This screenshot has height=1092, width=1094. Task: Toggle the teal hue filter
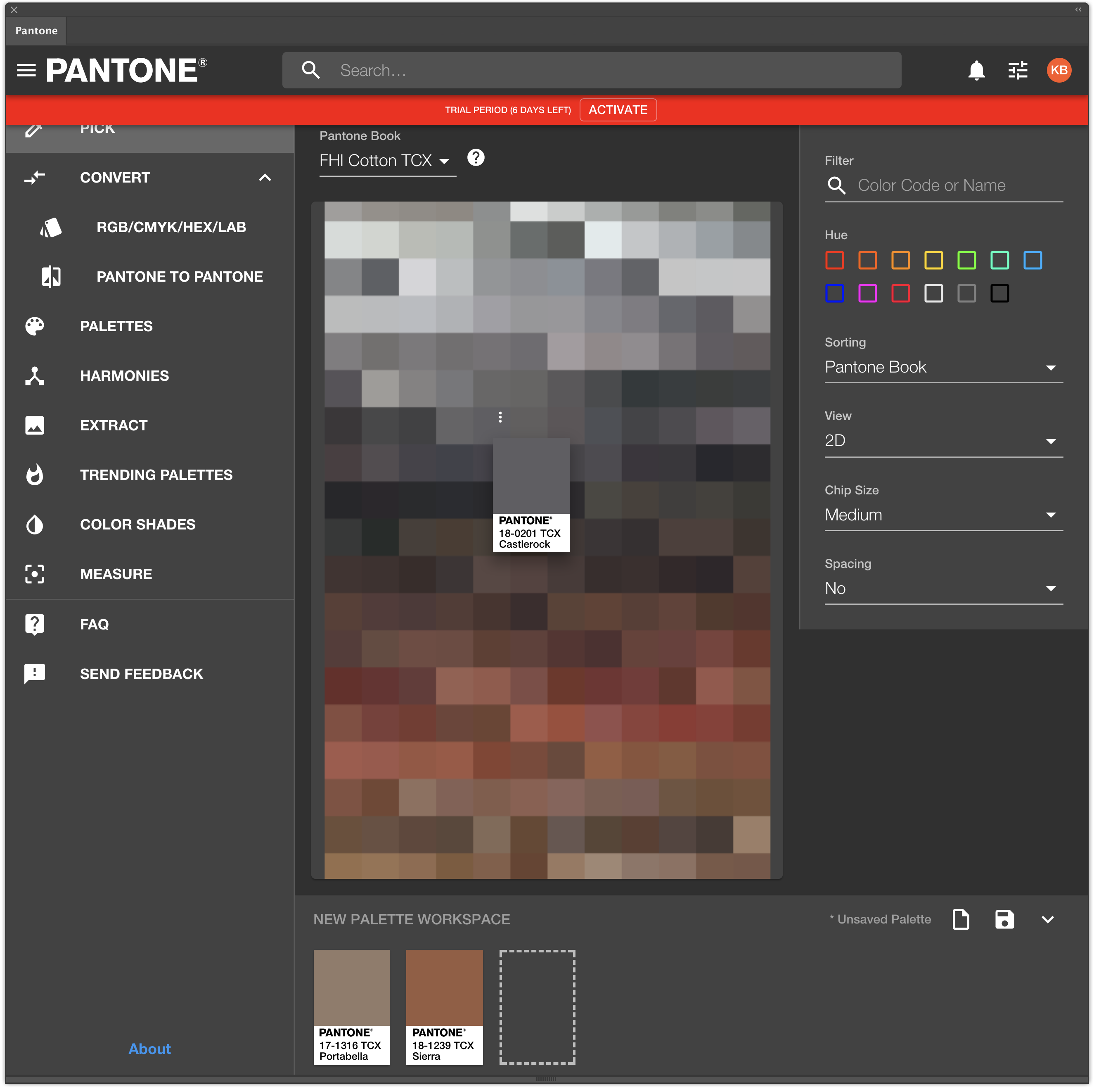point(999,260)
